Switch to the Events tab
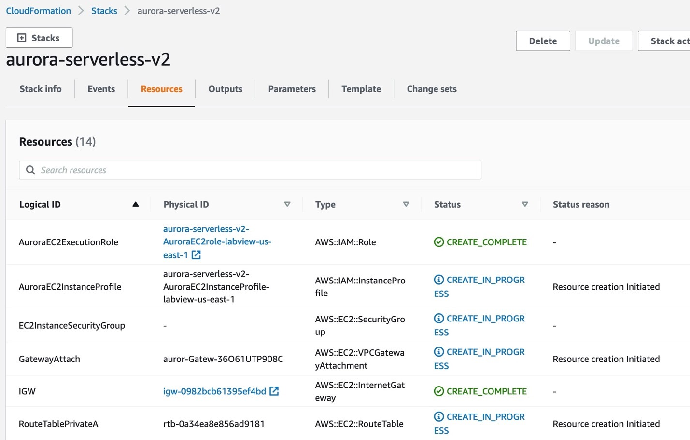The width and height of the screenshot is (690, 440). pos(101,89)
